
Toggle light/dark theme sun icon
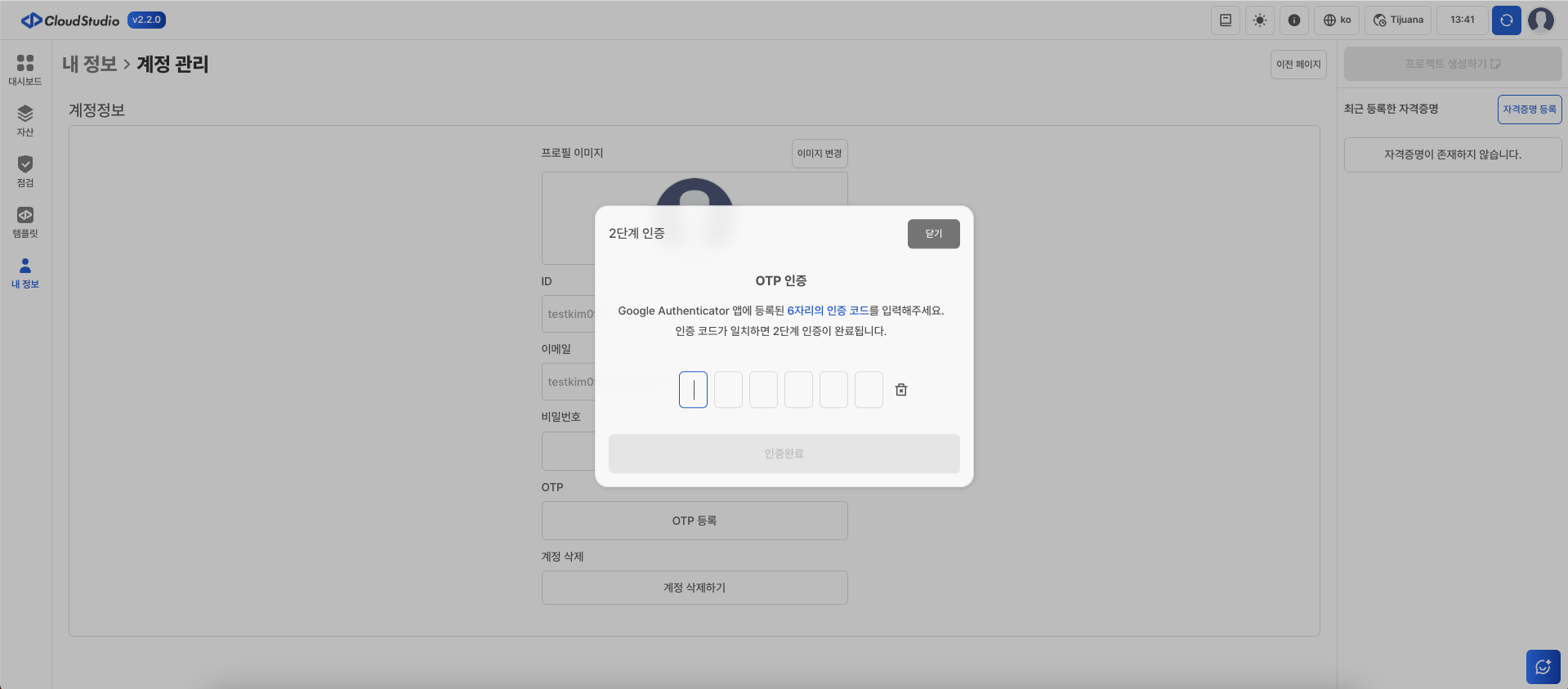pyautogui.click(x=1260, y=20)
